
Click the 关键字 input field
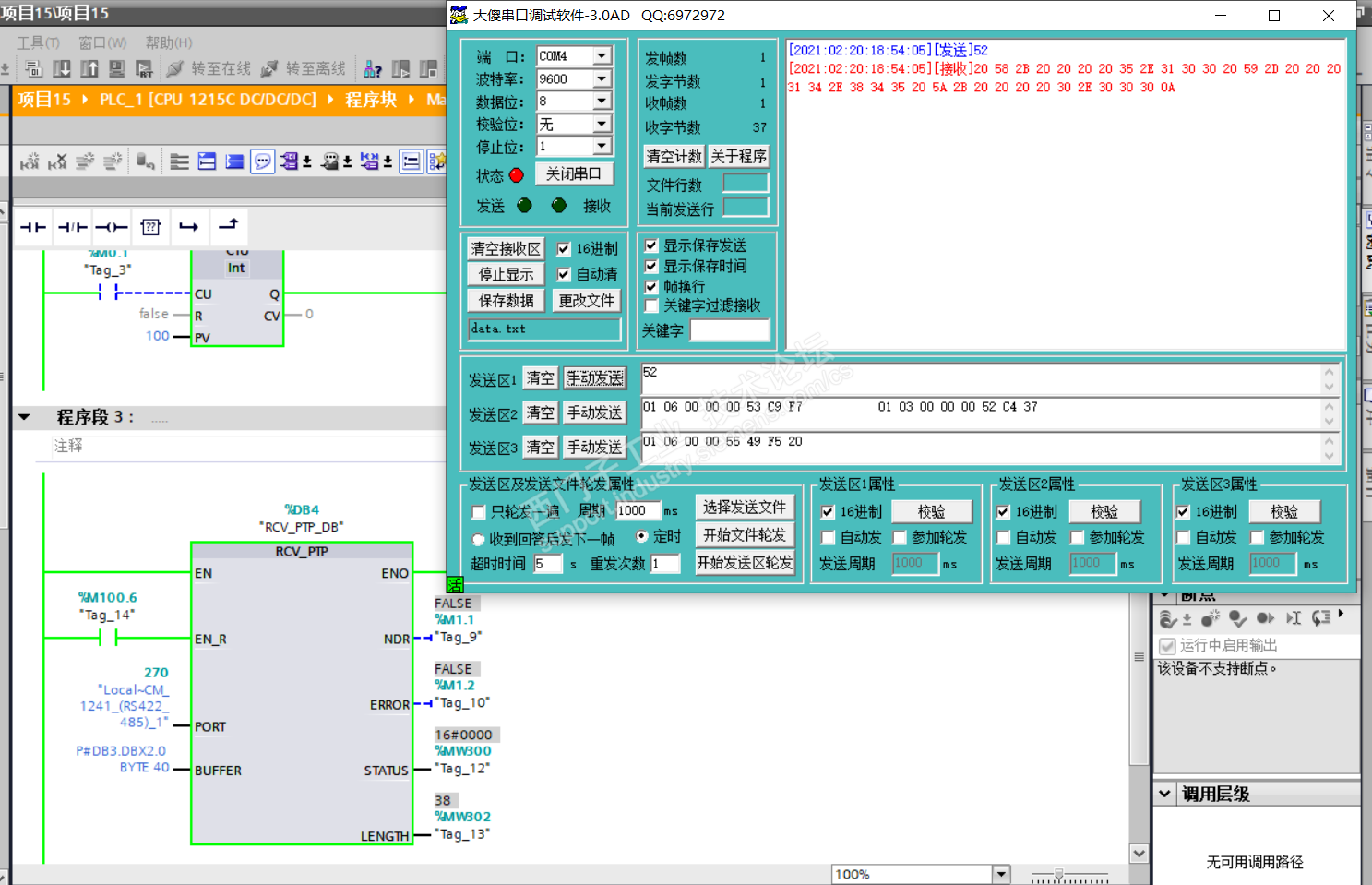pos(729,330)
